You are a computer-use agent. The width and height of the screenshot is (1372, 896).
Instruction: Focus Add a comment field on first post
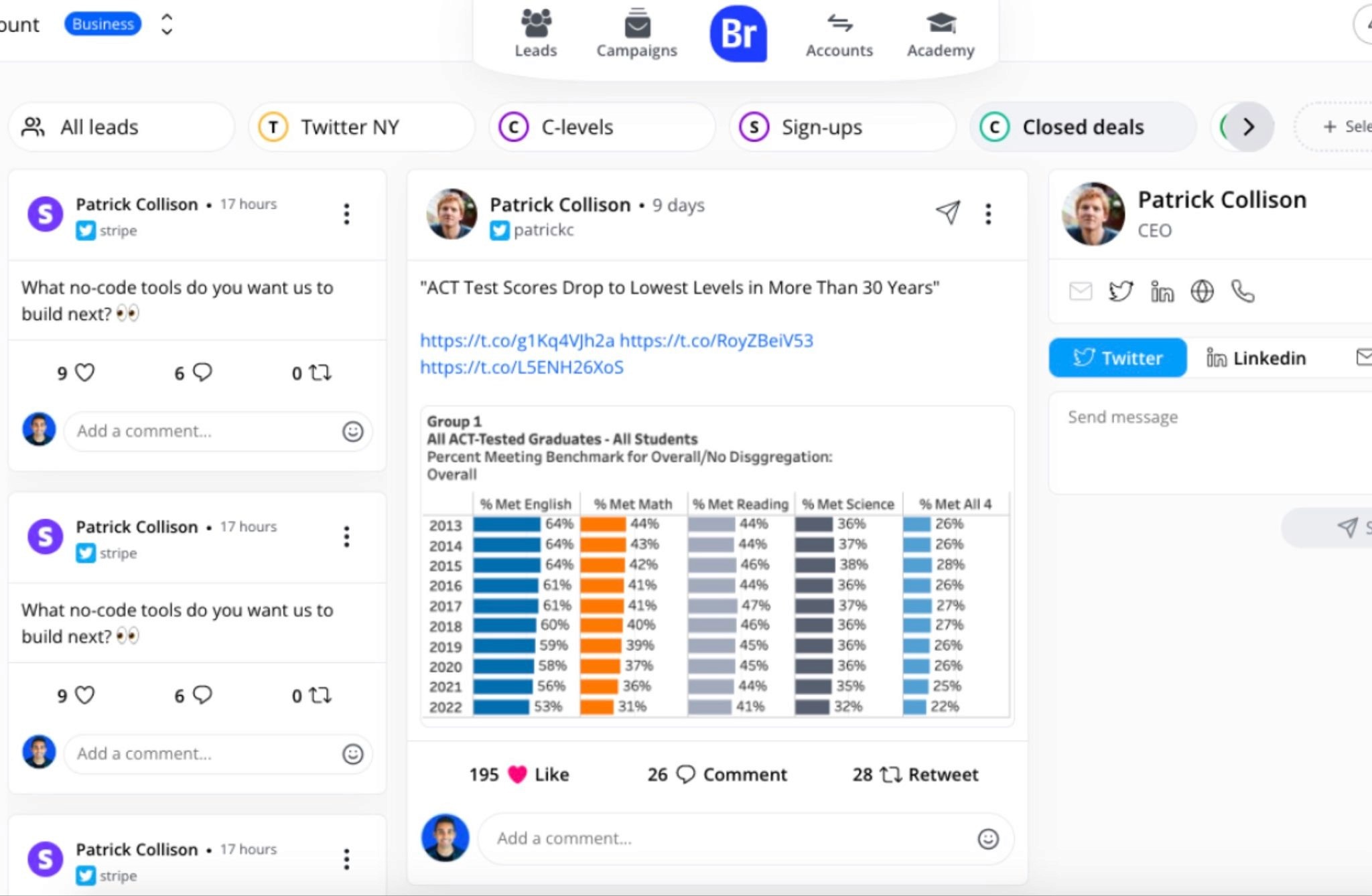[x=218, y=431]
